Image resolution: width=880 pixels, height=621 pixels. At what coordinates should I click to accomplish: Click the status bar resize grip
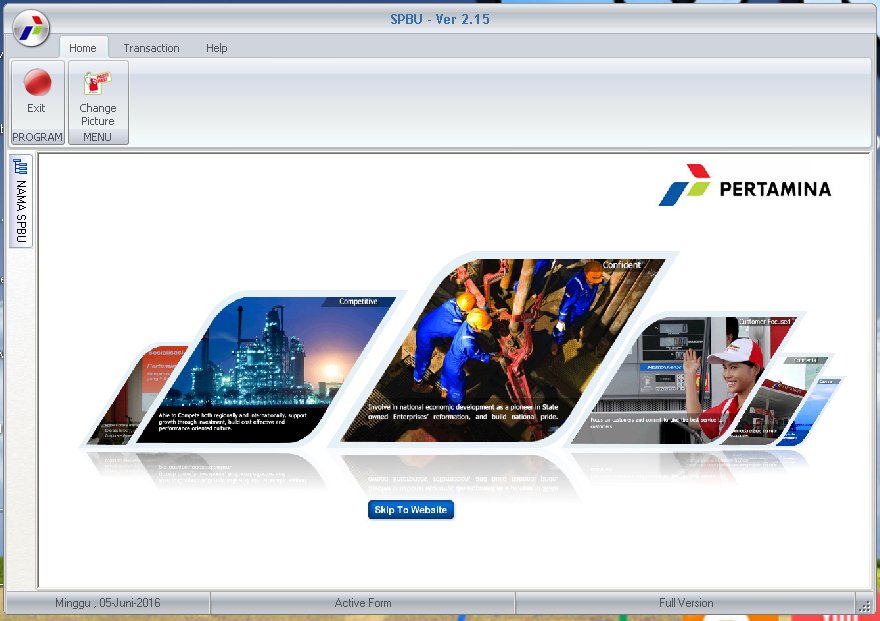point(865,606)
